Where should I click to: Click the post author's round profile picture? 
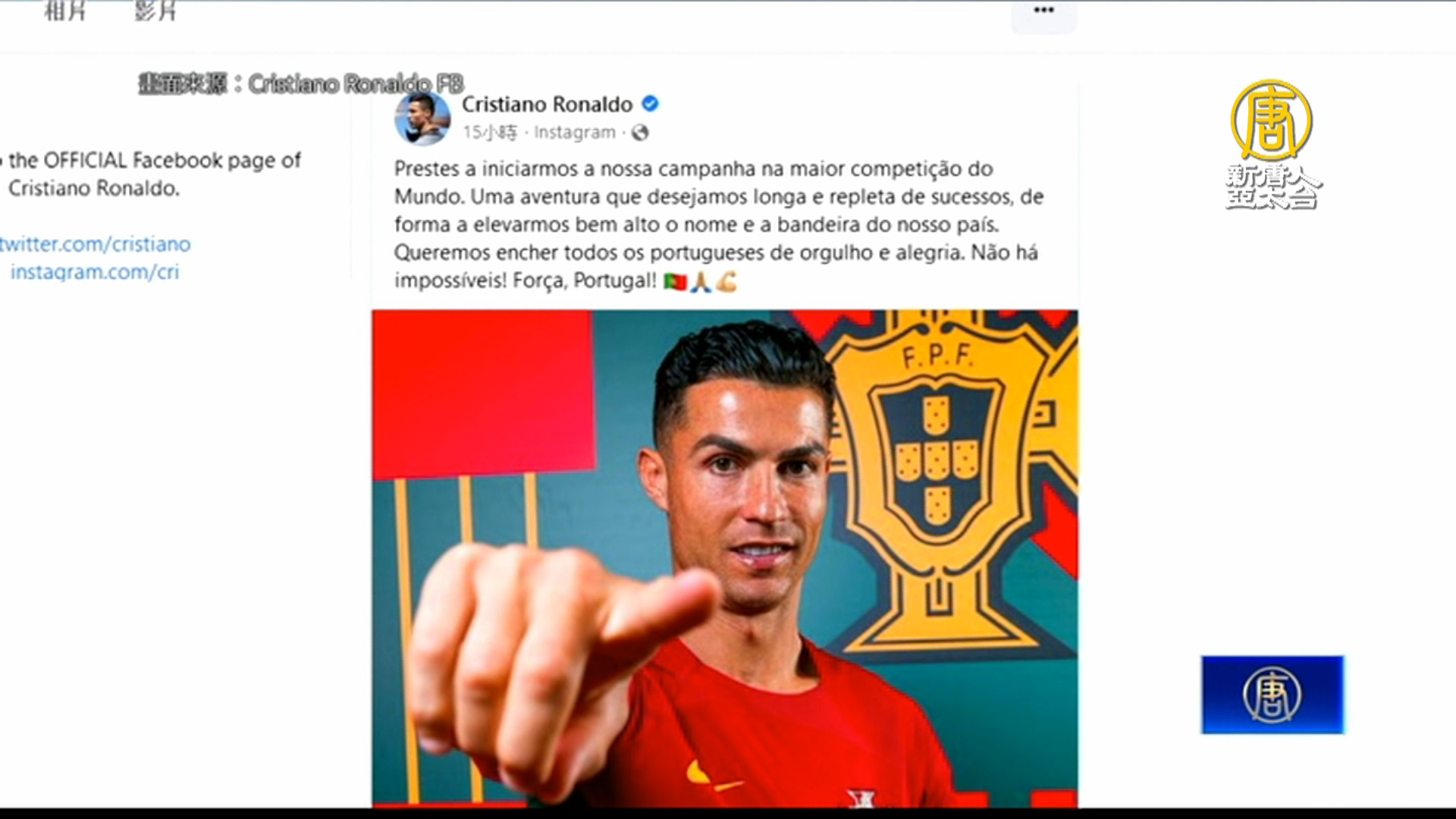coord(422,118)
